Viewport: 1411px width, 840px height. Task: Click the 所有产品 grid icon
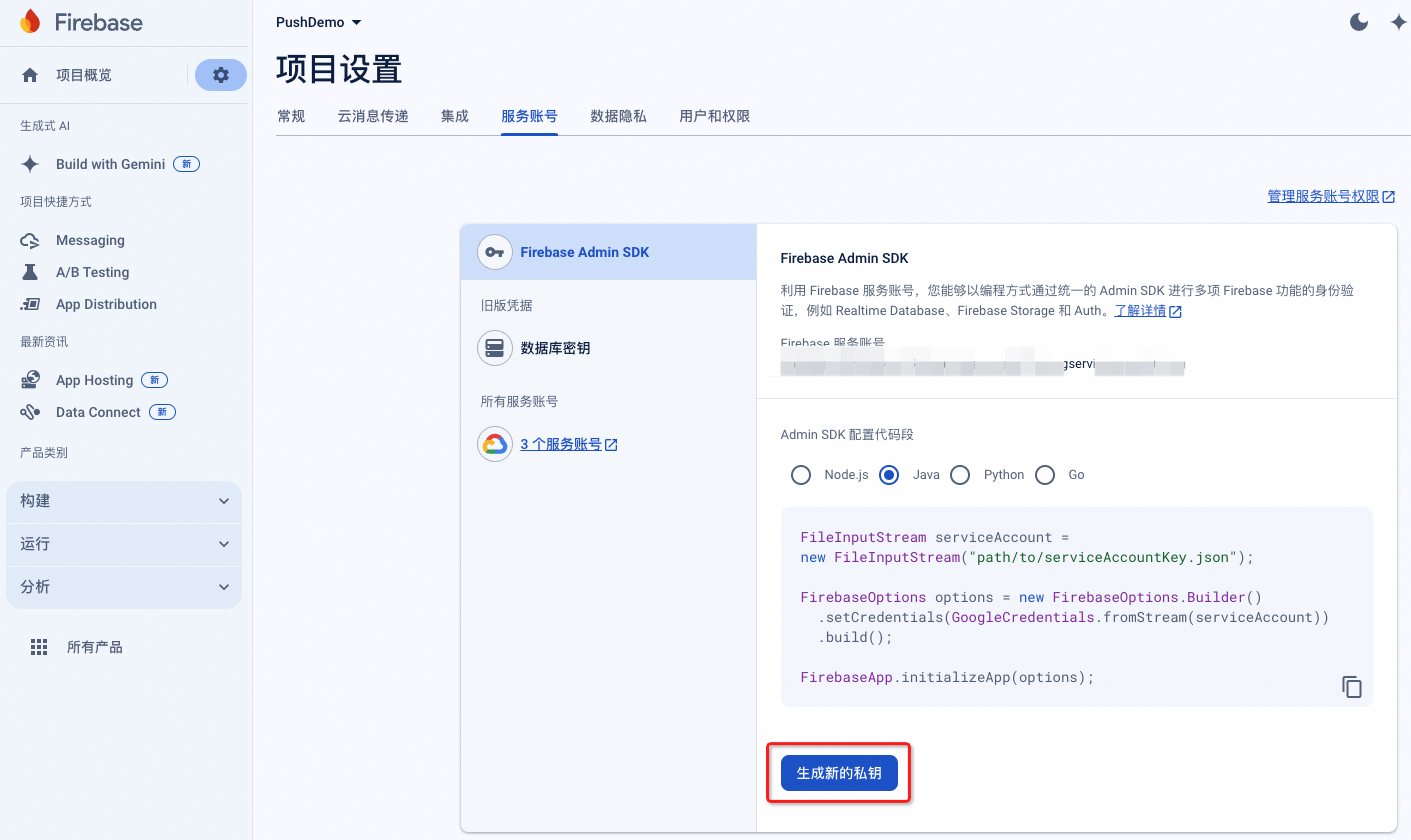pos(39,647)
